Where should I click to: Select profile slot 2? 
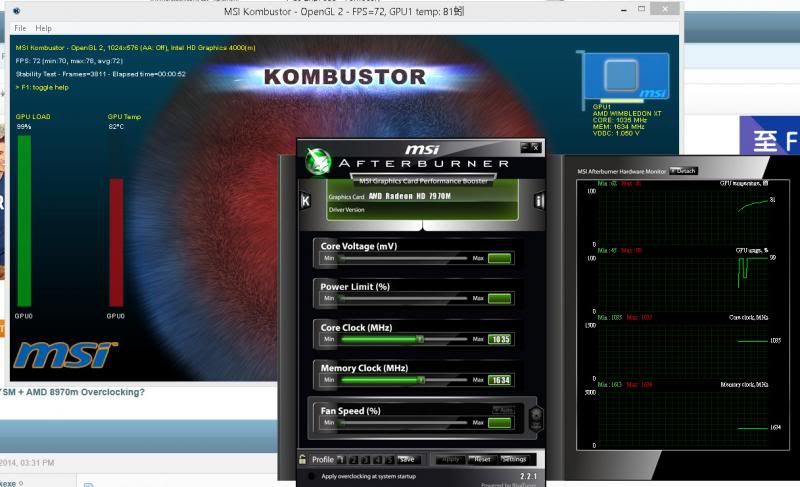pos(354,460)
